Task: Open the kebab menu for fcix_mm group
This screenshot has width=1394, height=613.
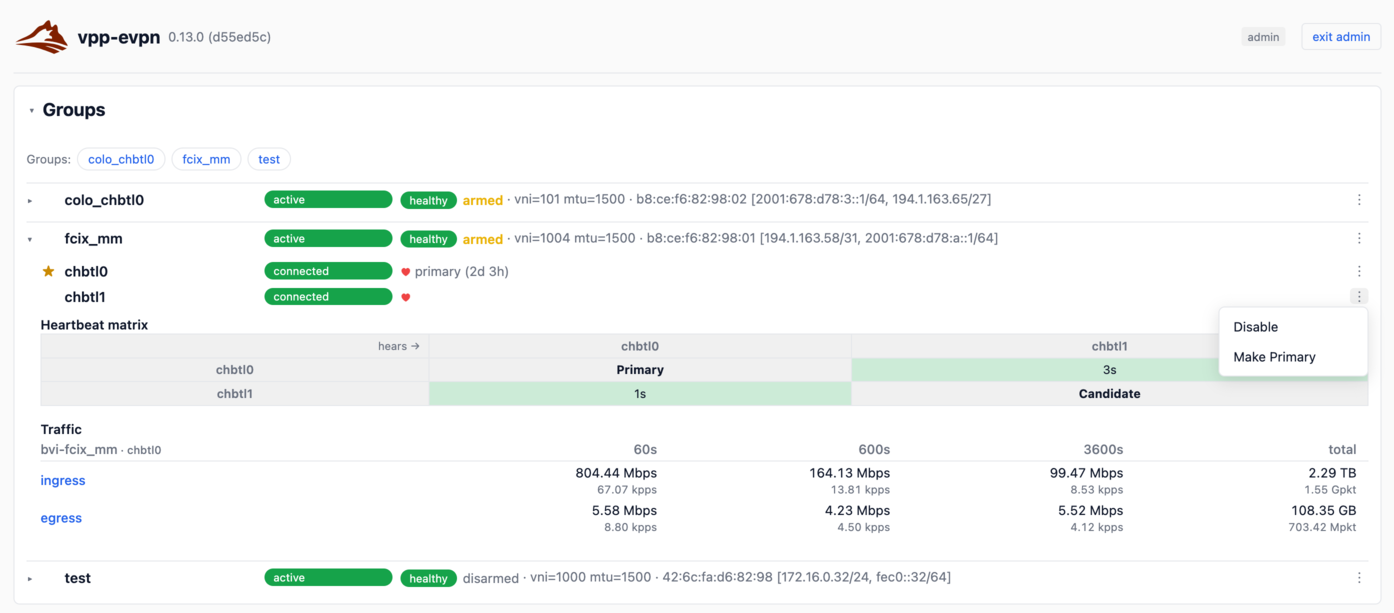Action: (x=1359, y=239)
